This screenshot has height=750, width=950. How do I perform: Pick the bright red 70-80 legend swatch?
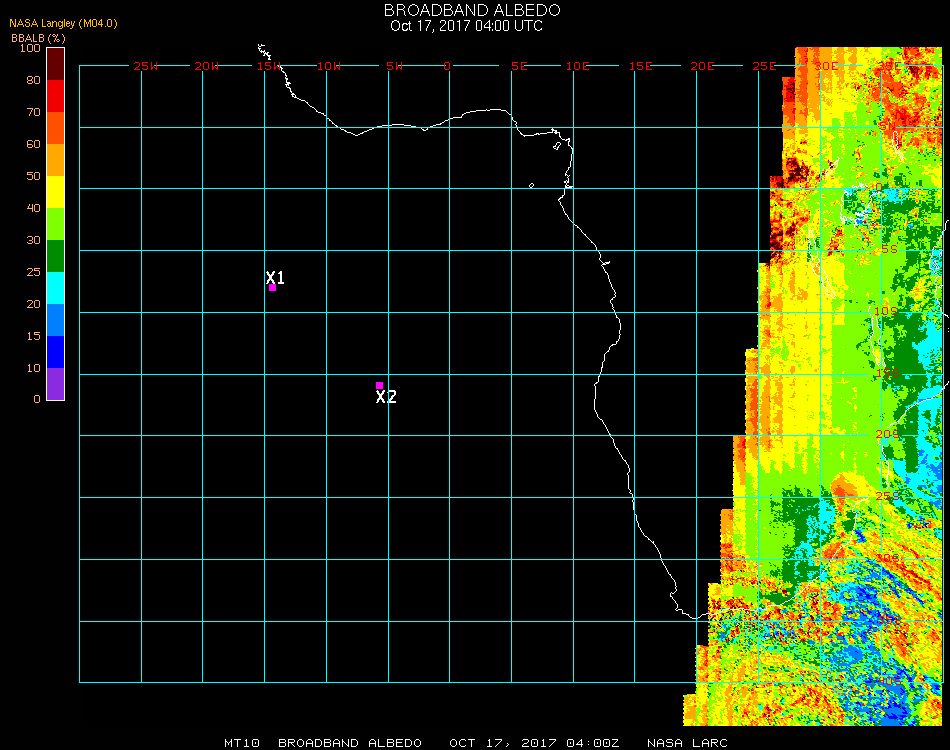coord(56,96)
